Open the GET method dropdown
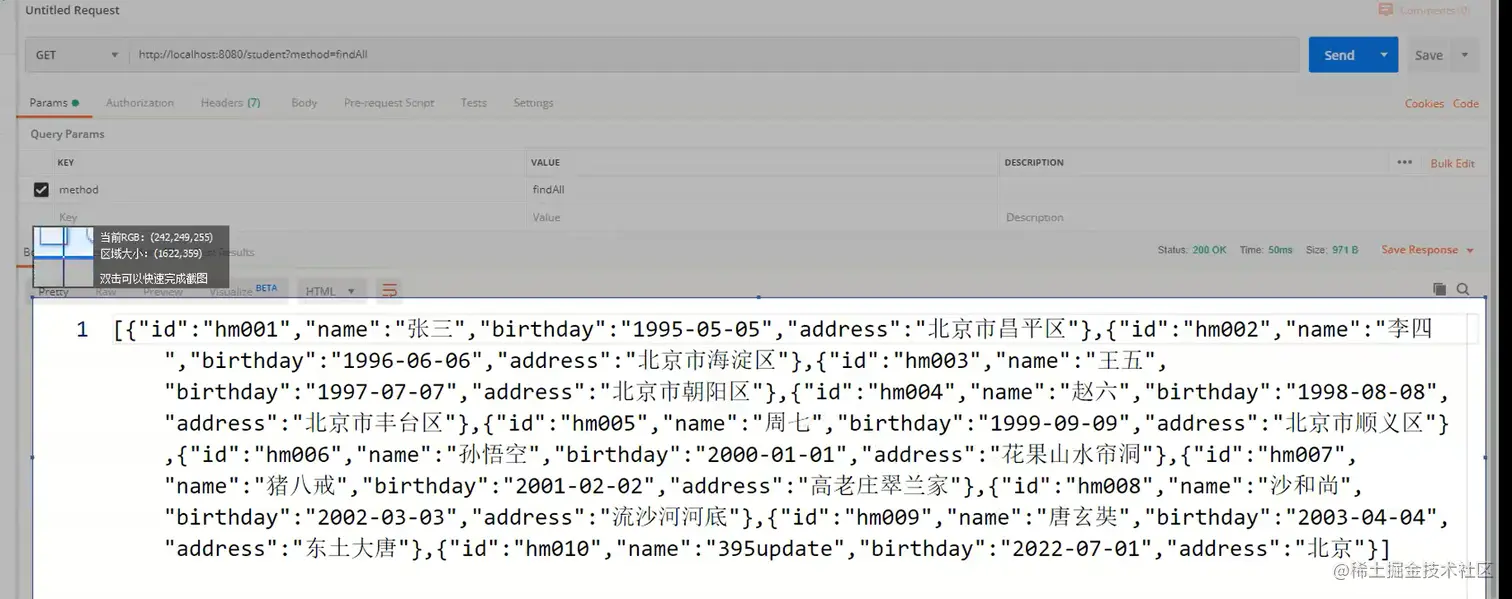Screen dimensions: 1512x599 (77, 55)
